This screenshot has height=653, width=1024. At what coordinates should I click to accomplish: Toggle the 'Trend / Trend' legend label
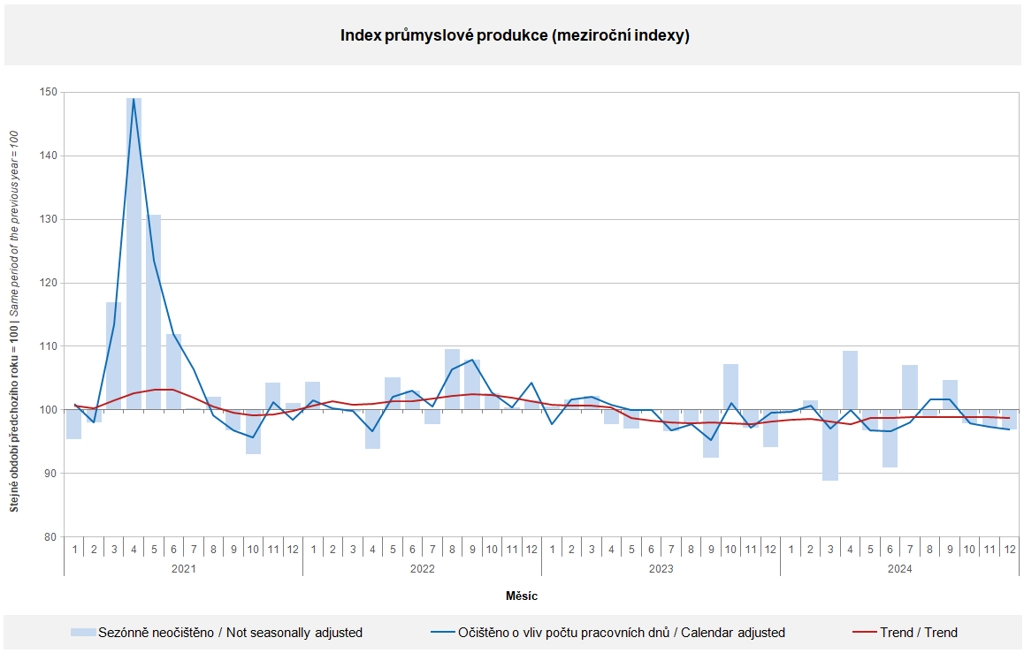(919, 632)
